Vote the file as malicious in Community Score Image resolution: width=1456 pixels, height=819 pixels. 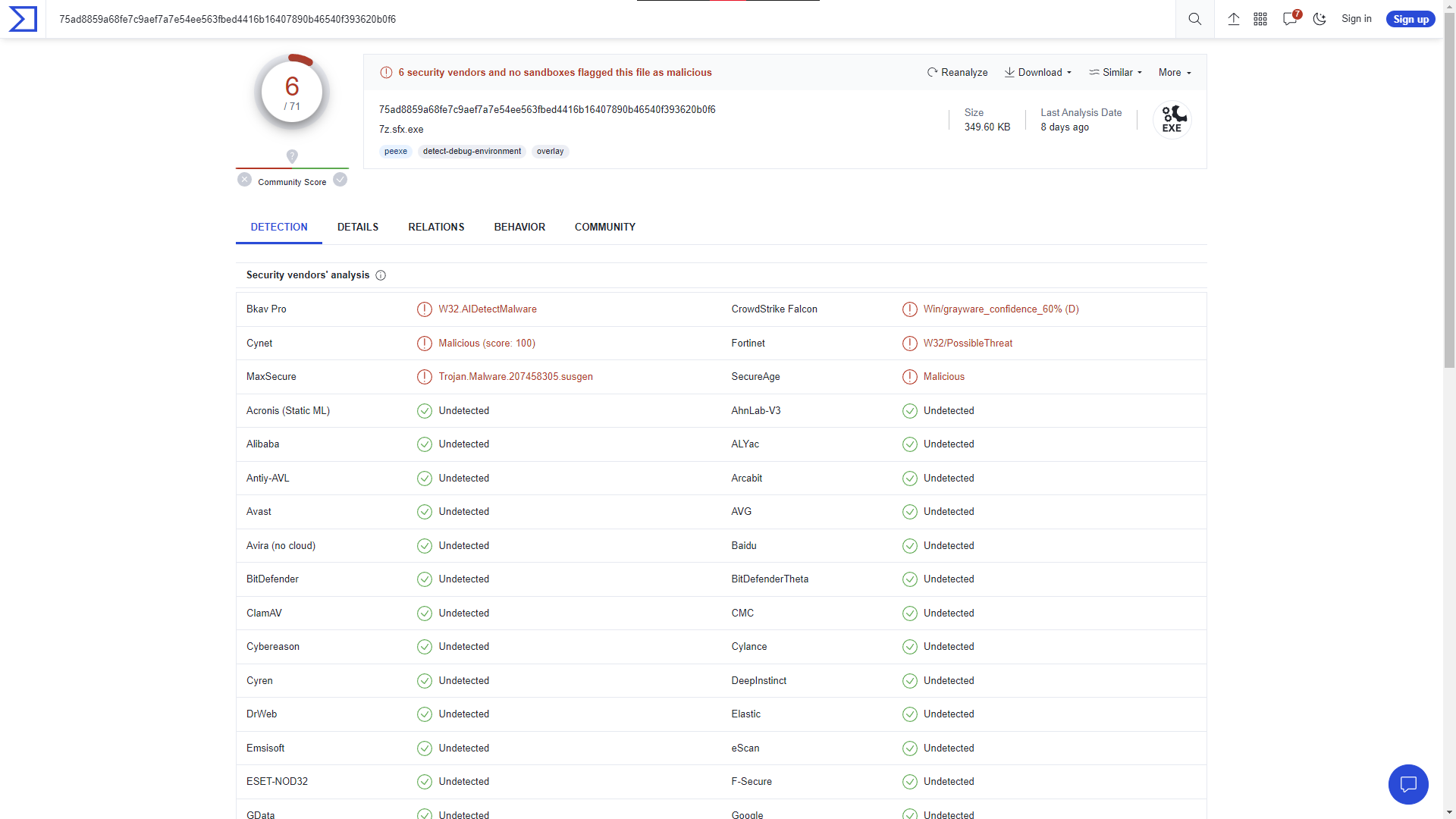point(244,179)
